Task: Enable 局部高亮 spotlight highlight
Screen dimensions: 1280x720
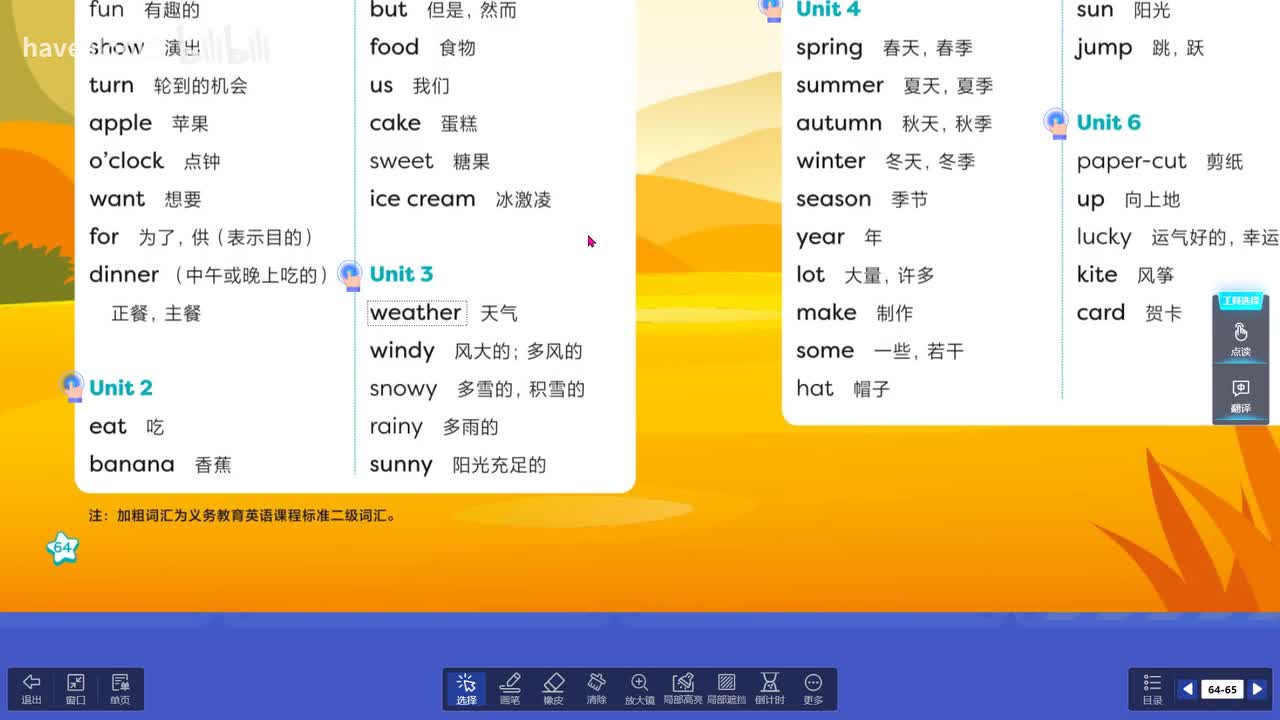Action: 683,689
